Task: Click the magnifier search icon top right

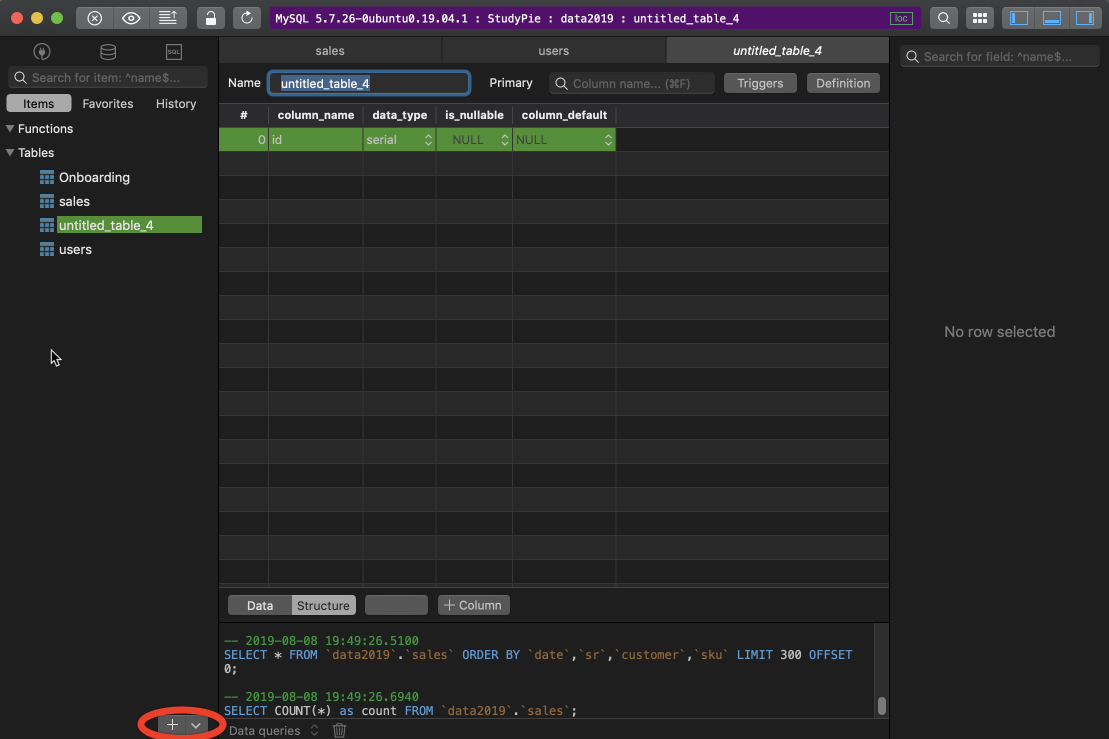Action: click(943, 18)
